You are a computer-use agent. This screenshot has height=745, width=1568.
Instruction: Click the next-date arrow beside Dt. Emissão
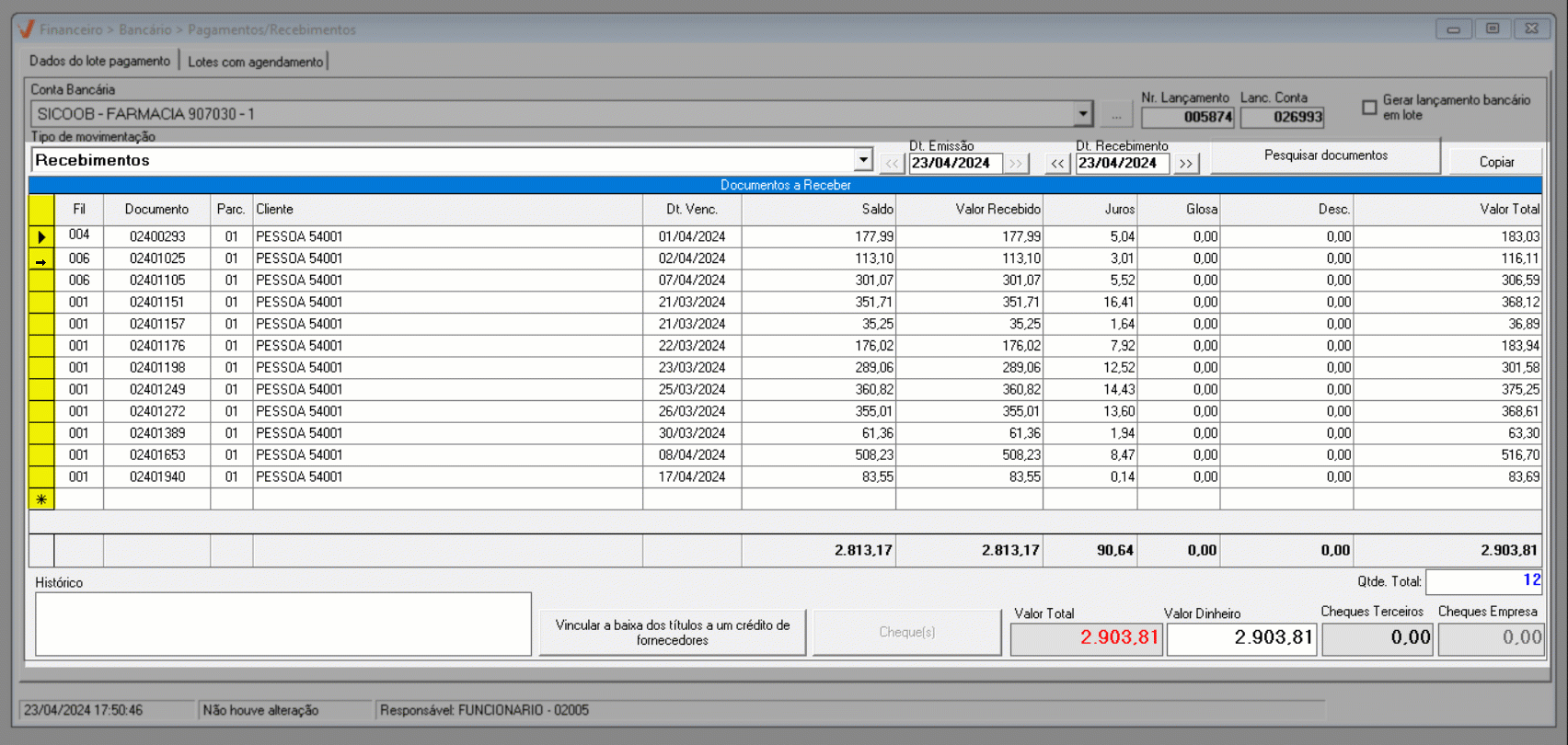coord(1015,164)
